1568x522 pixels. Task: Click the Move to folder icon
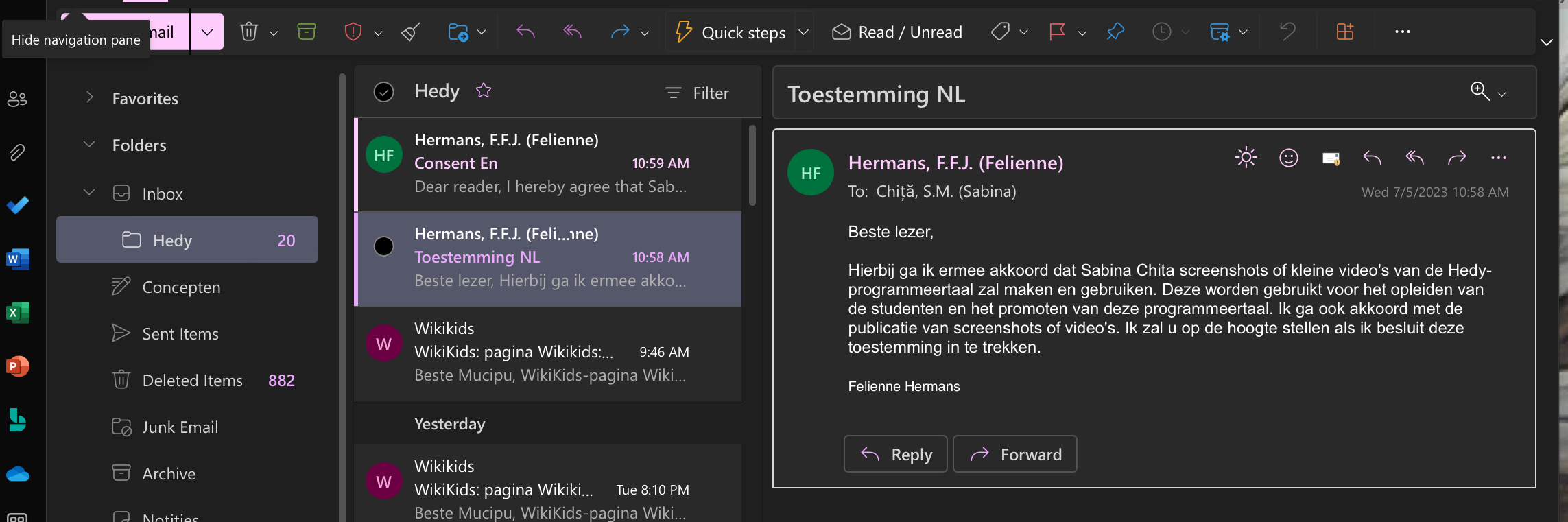point(458,32)
